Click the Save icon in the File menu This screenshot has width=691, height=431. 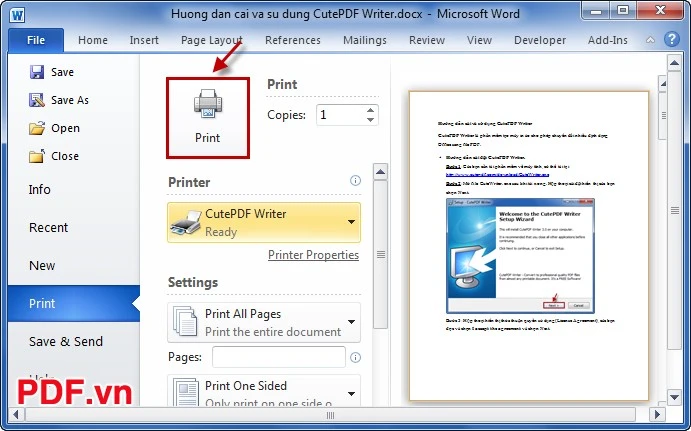(x=37, y=72)
